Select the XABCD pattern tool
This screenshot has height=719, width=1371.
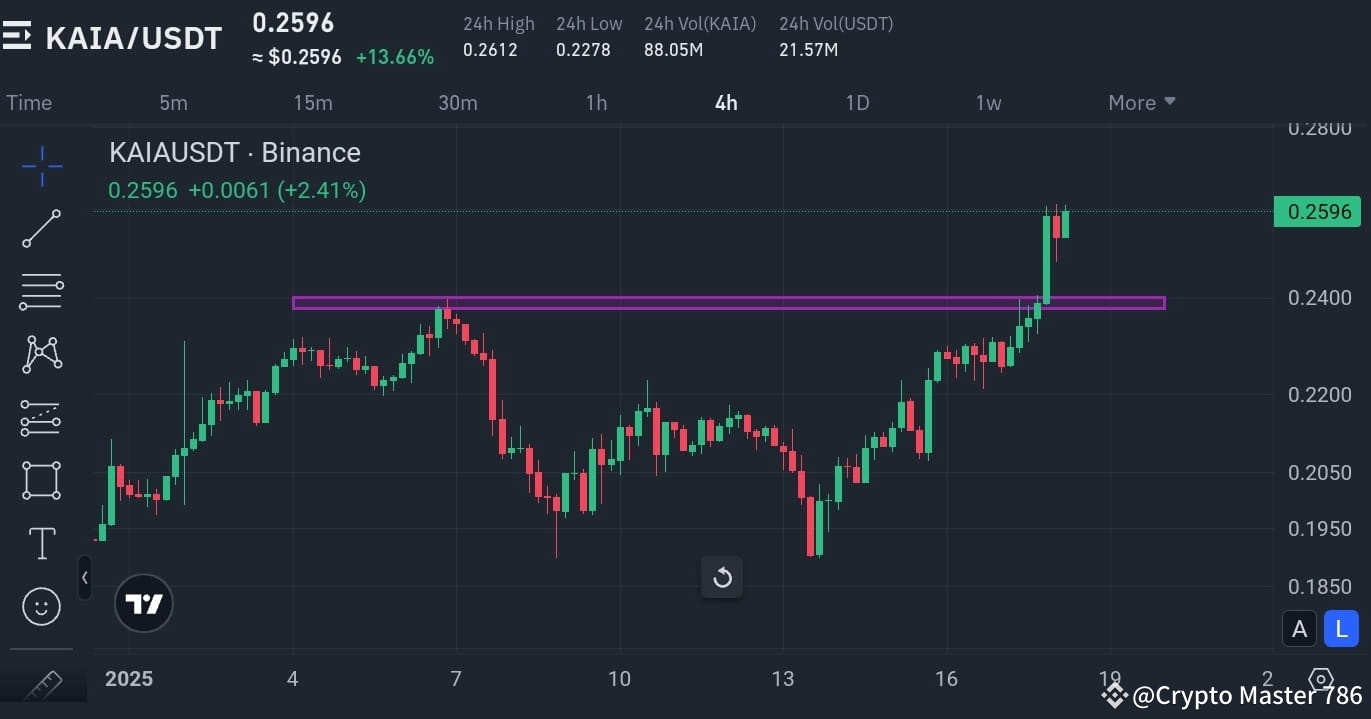click(x=41, y=354)
